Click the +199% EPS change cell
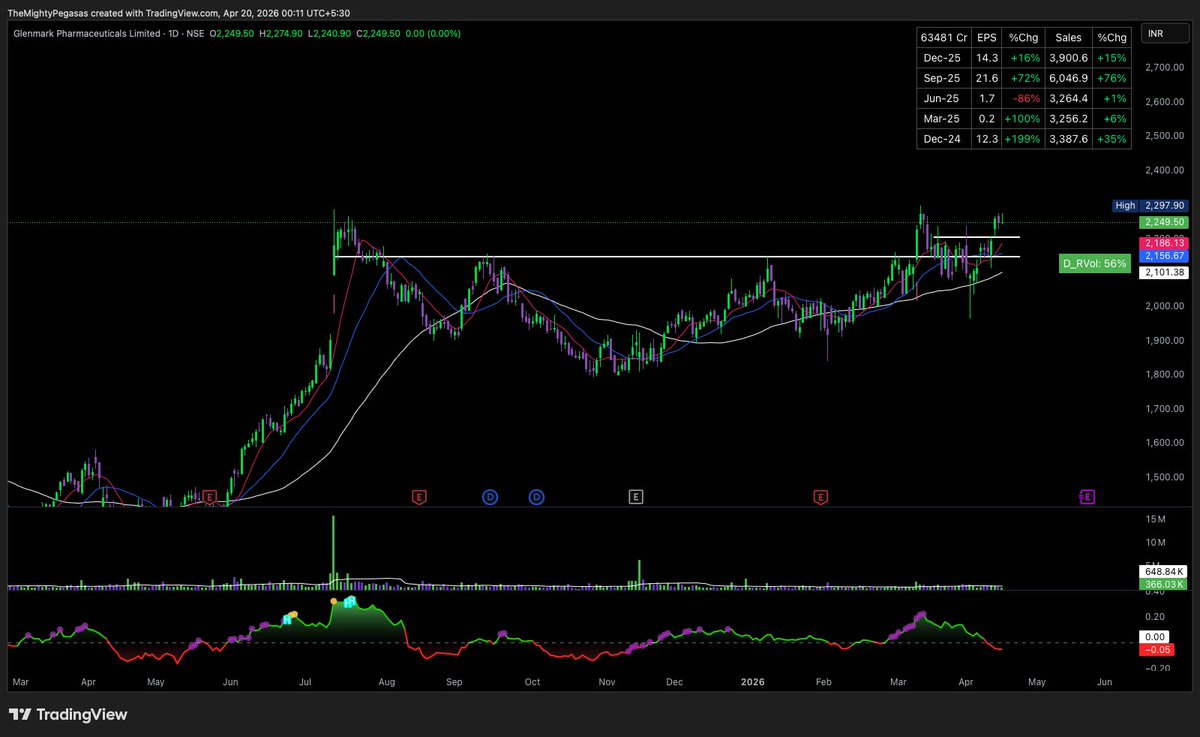 pos(1024,139)
